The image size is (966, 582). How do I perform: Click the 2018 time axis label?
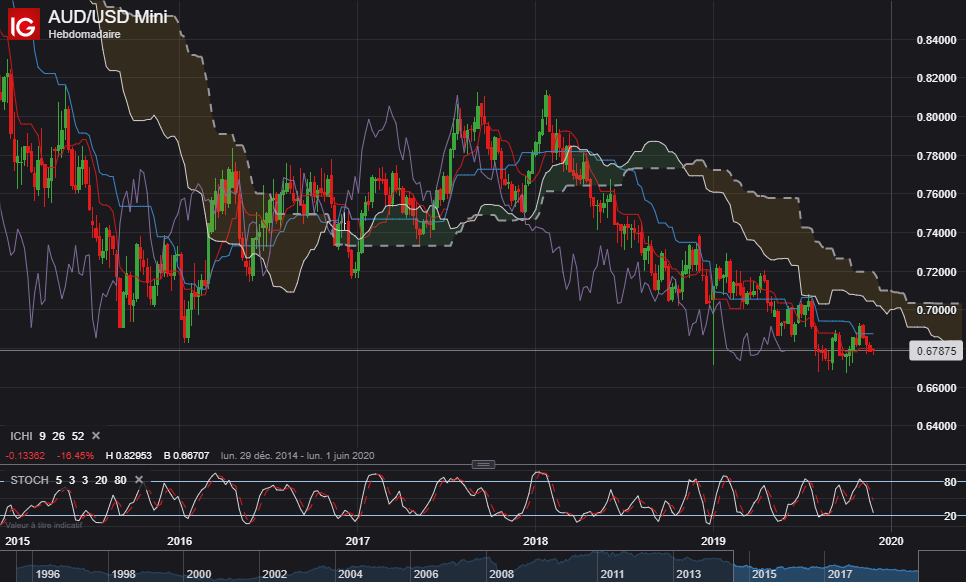(535, 541)
